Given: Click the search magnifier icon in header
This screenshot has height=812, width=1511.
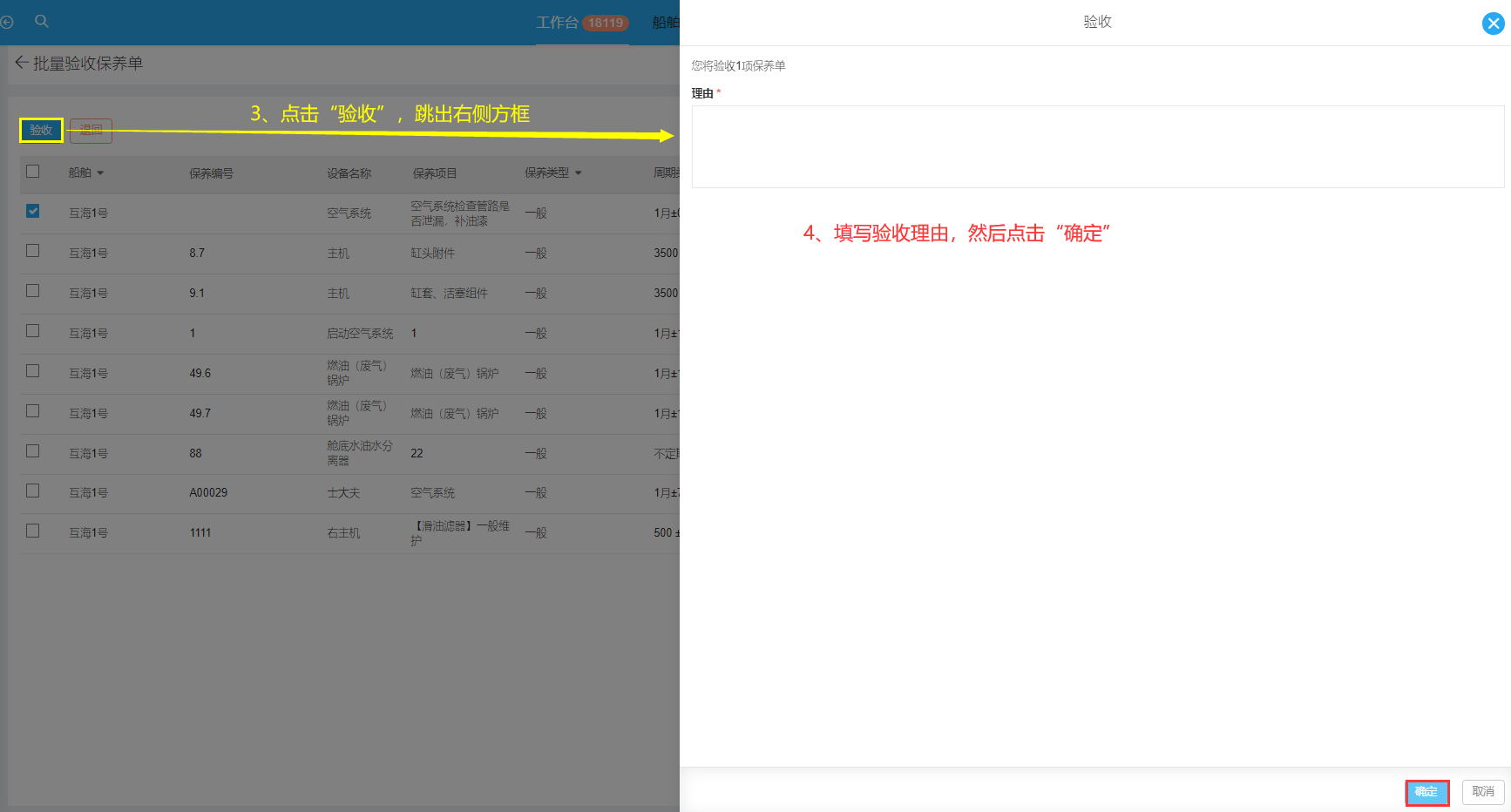Looking at the screenshot, I should click(x=41, y=21).
